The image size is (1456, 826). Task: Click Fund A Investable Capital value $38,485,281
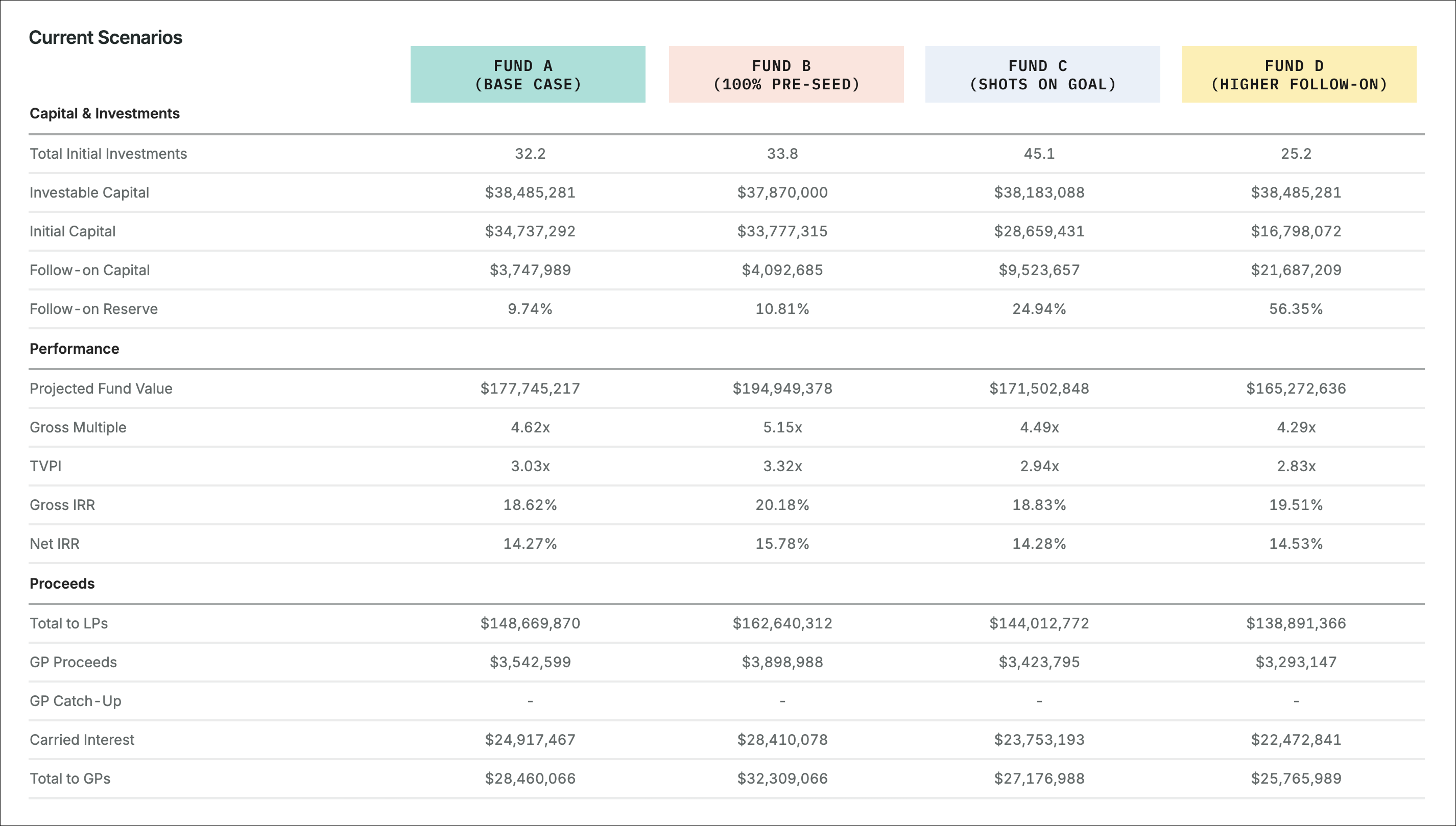coord(530,193)
